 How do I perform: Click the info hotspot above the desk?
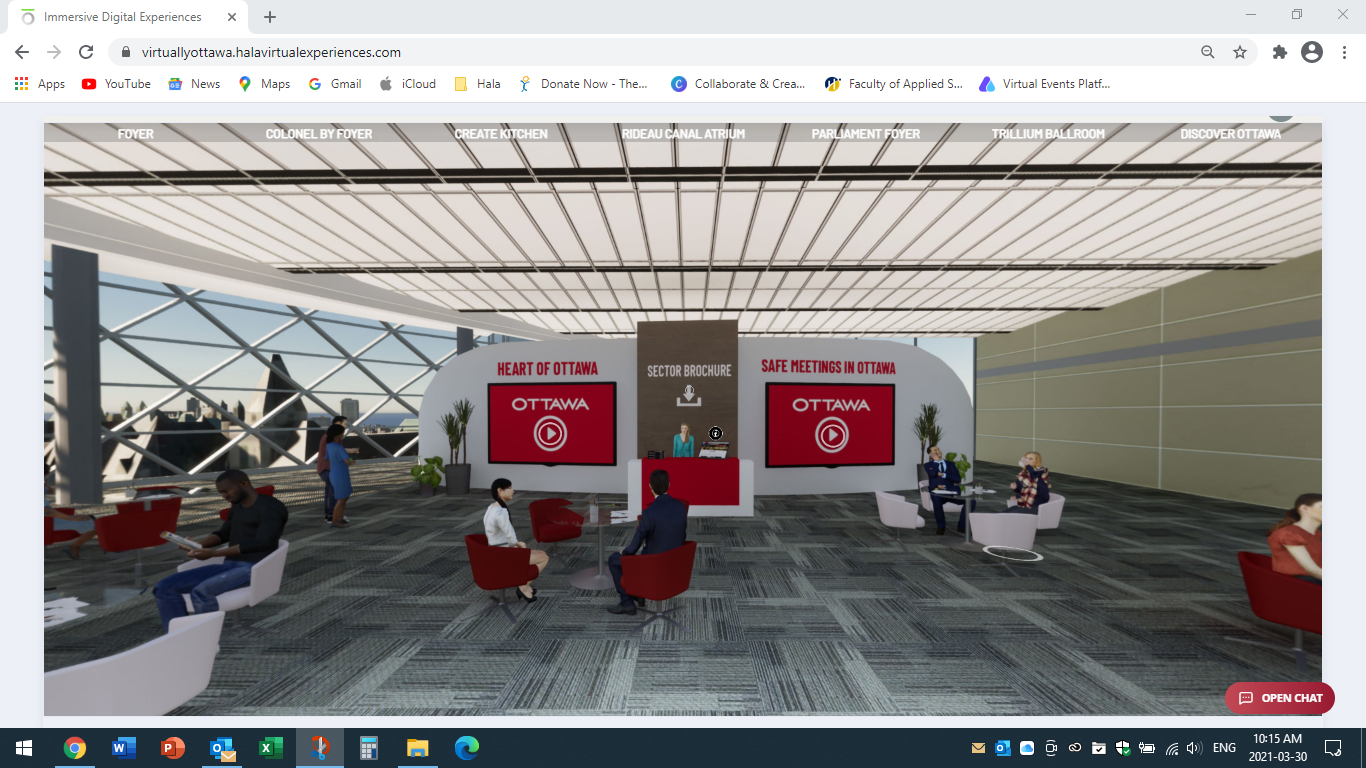point(716,433)
